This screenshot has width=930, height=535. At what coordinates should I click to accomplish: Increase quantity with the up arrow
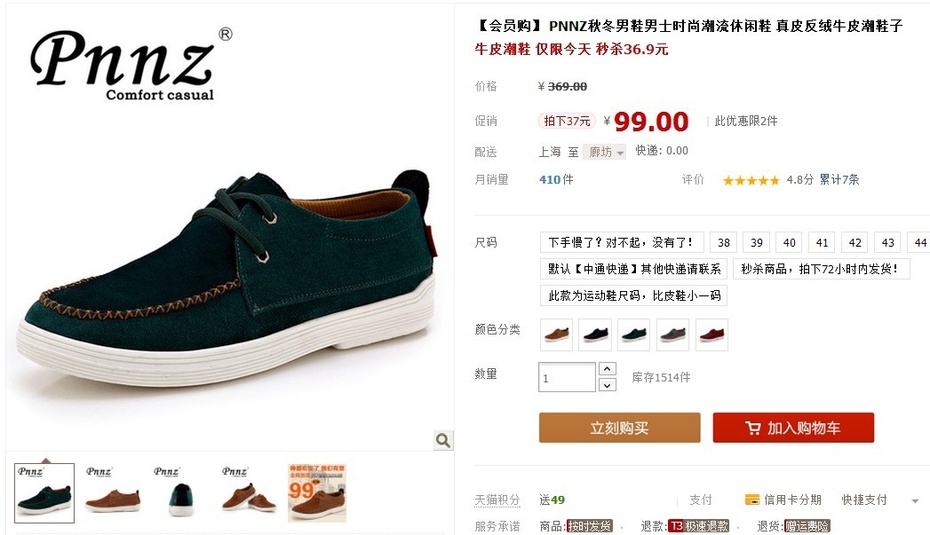[607, 369]
